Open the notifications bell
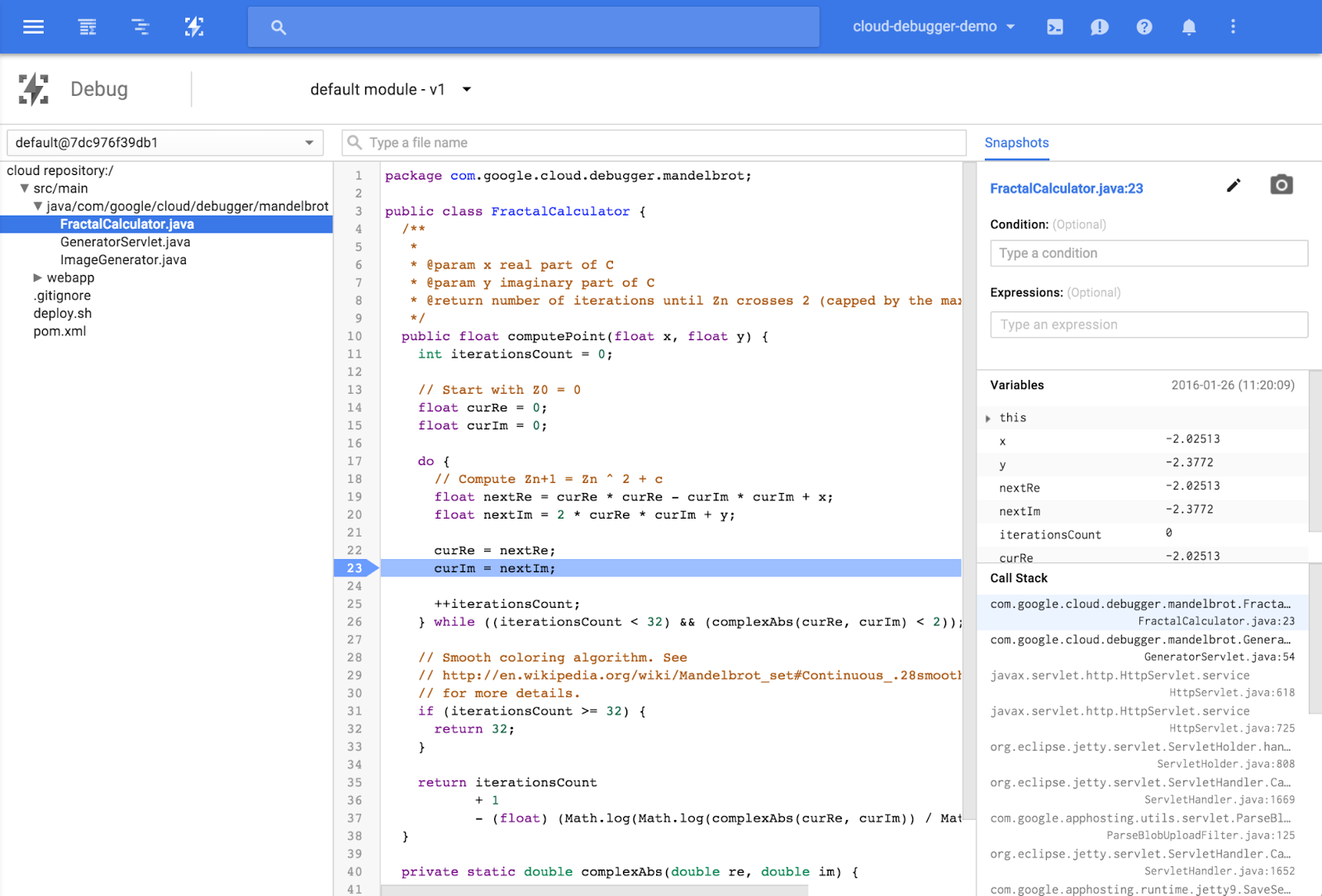The width and height of the screenshot is (1322, 896). (1189, 27)
